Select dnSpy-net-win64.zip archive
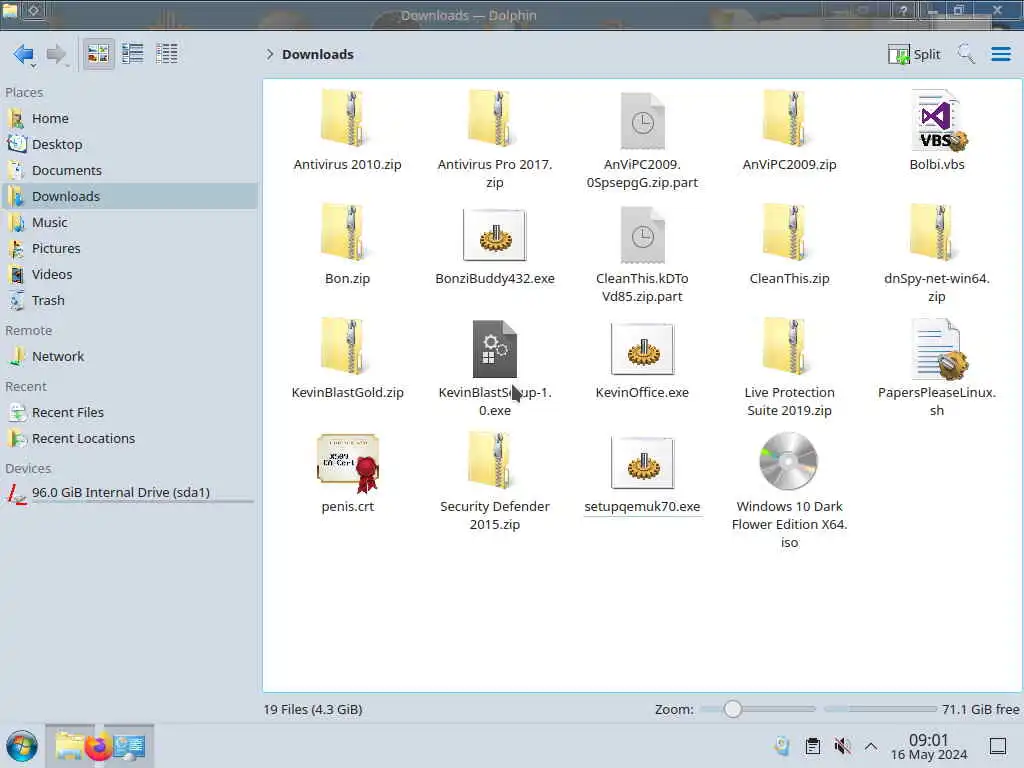Image resolution: width=1024 pixels, height=768 pixels. point(937,253)
